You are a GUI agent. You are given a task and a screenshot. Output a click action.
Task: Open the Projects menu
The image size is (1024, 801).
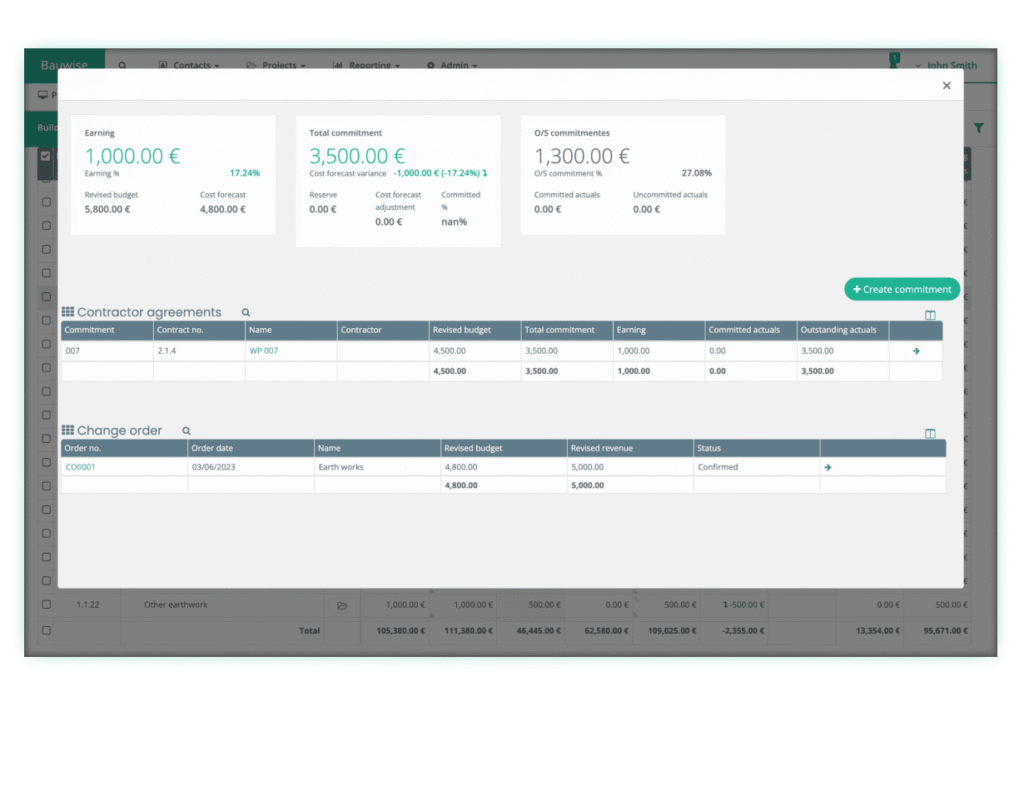[276, 65]
